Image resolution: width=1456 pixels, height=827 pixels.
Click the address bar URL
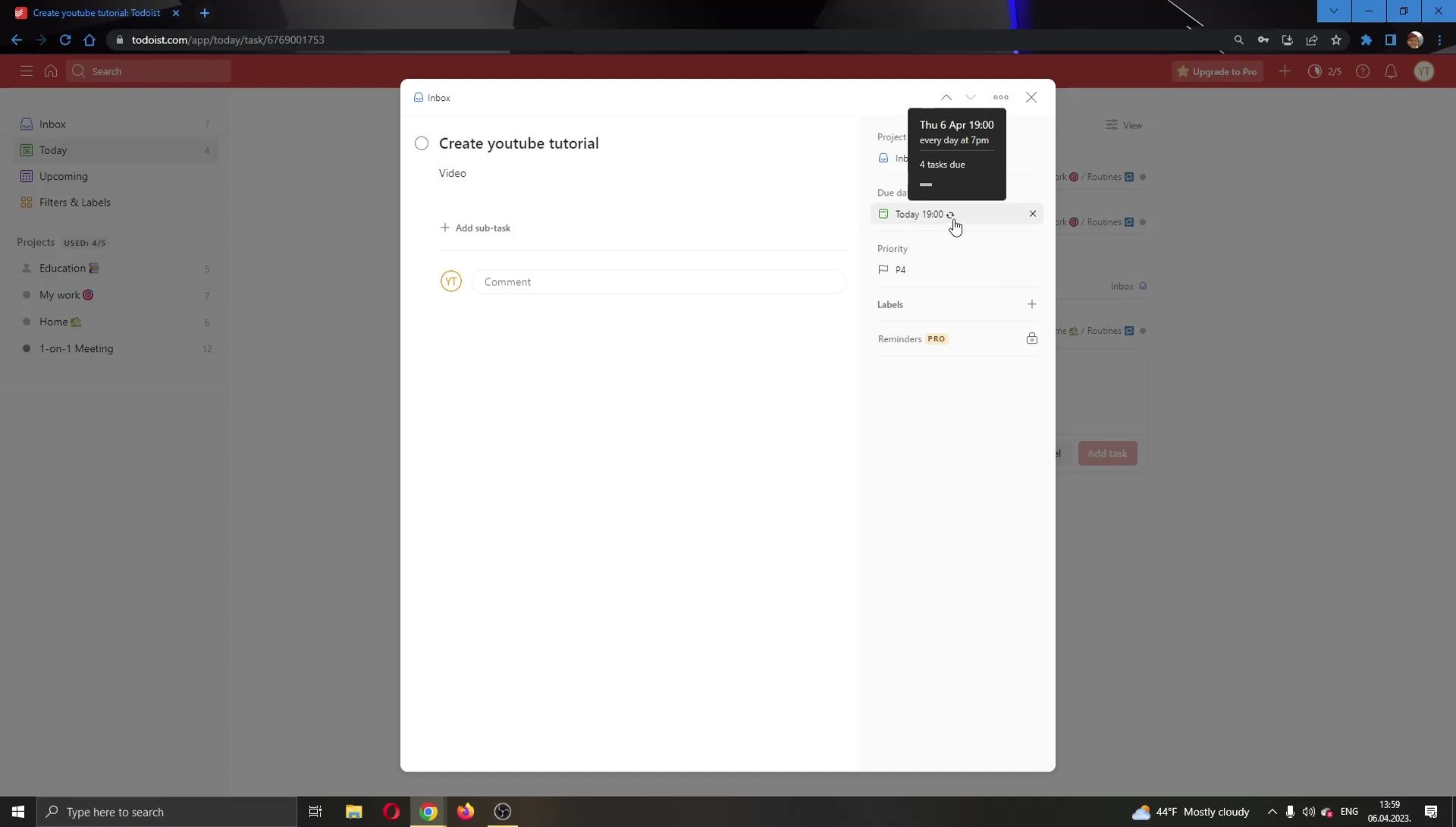click(227, 39)
